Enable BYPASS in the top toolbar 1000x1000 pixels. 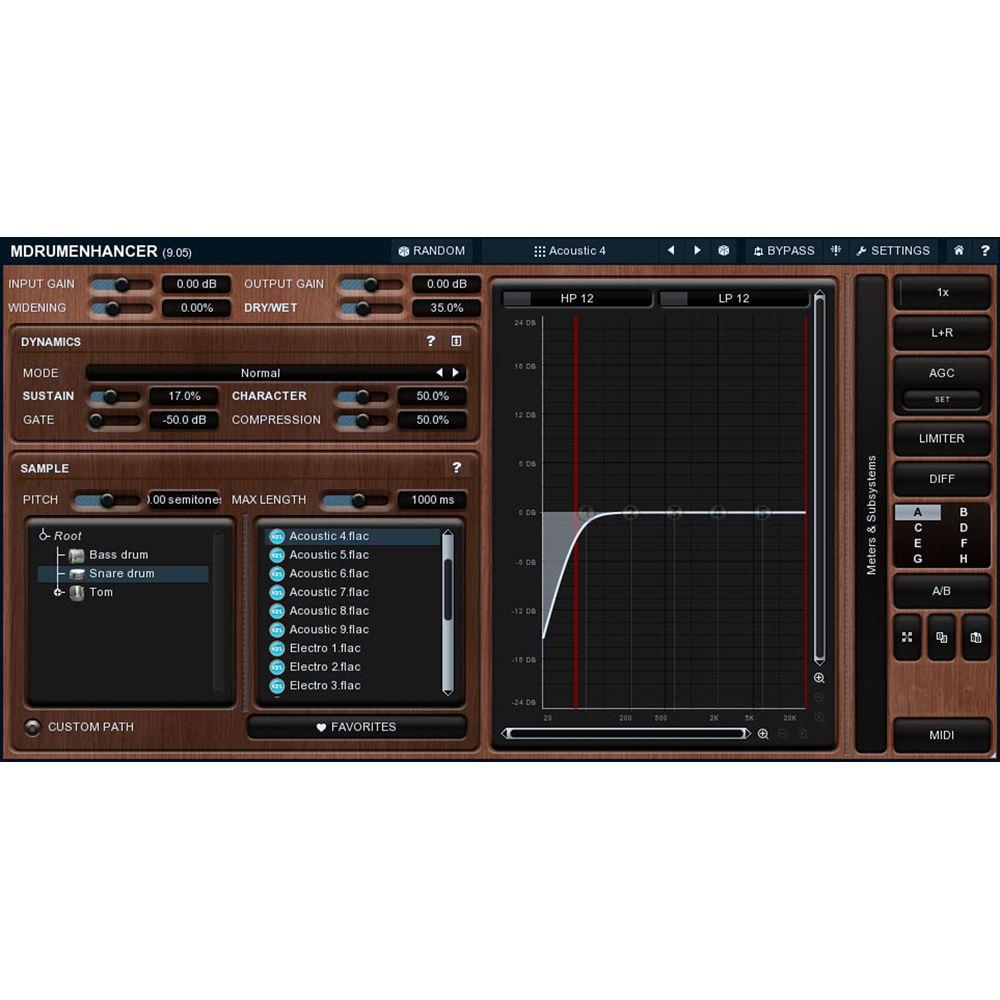coord(784,251)
